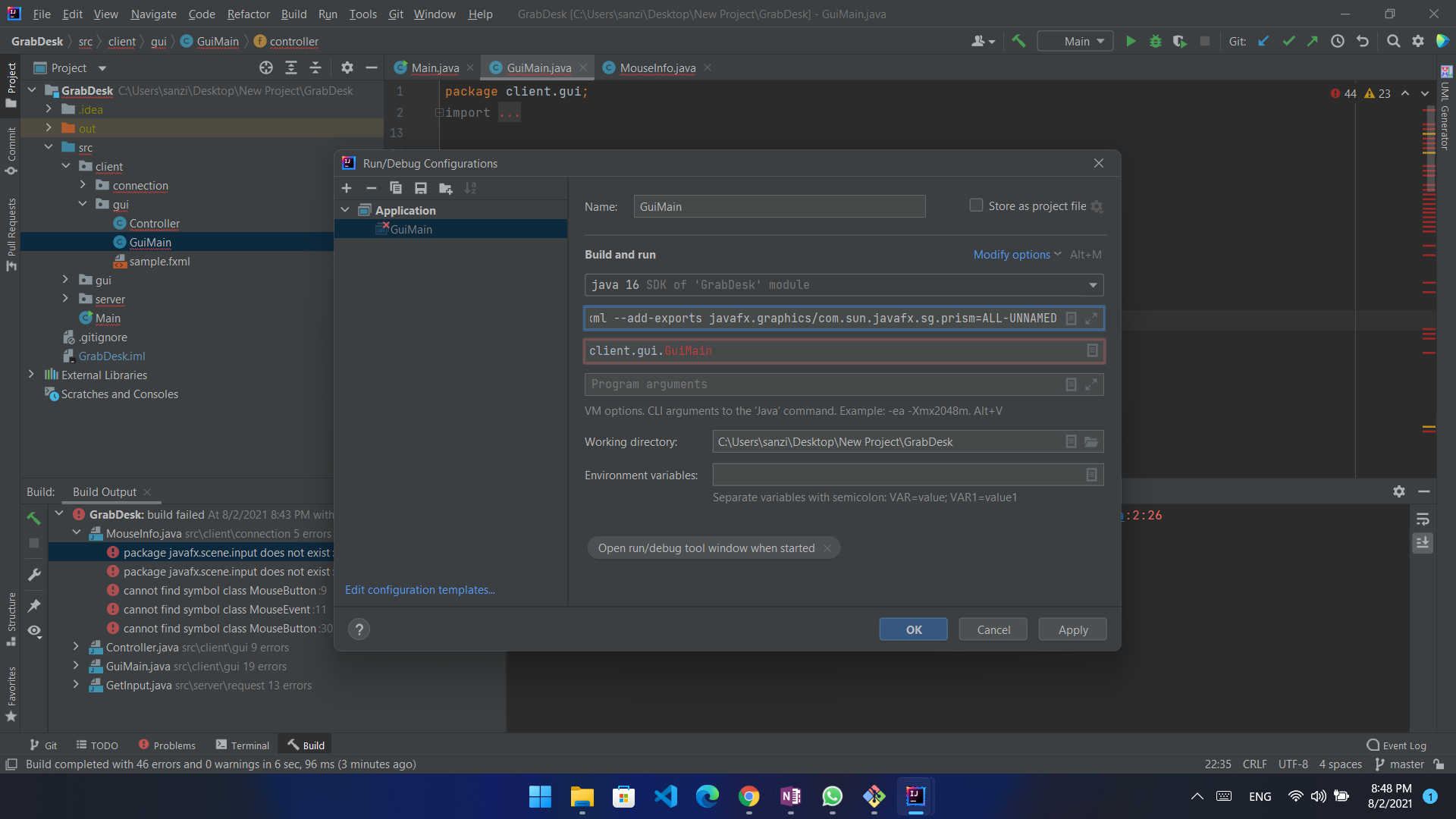Click the Build project hammer icon
1456x819 pixels.
1018,41
